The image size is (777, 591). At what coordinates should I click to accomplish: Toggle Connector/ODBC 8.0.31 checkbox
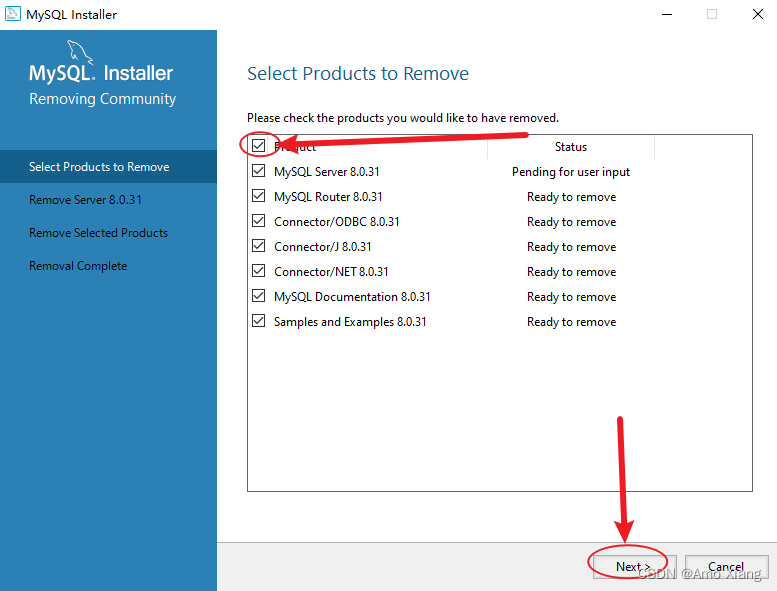258,220
